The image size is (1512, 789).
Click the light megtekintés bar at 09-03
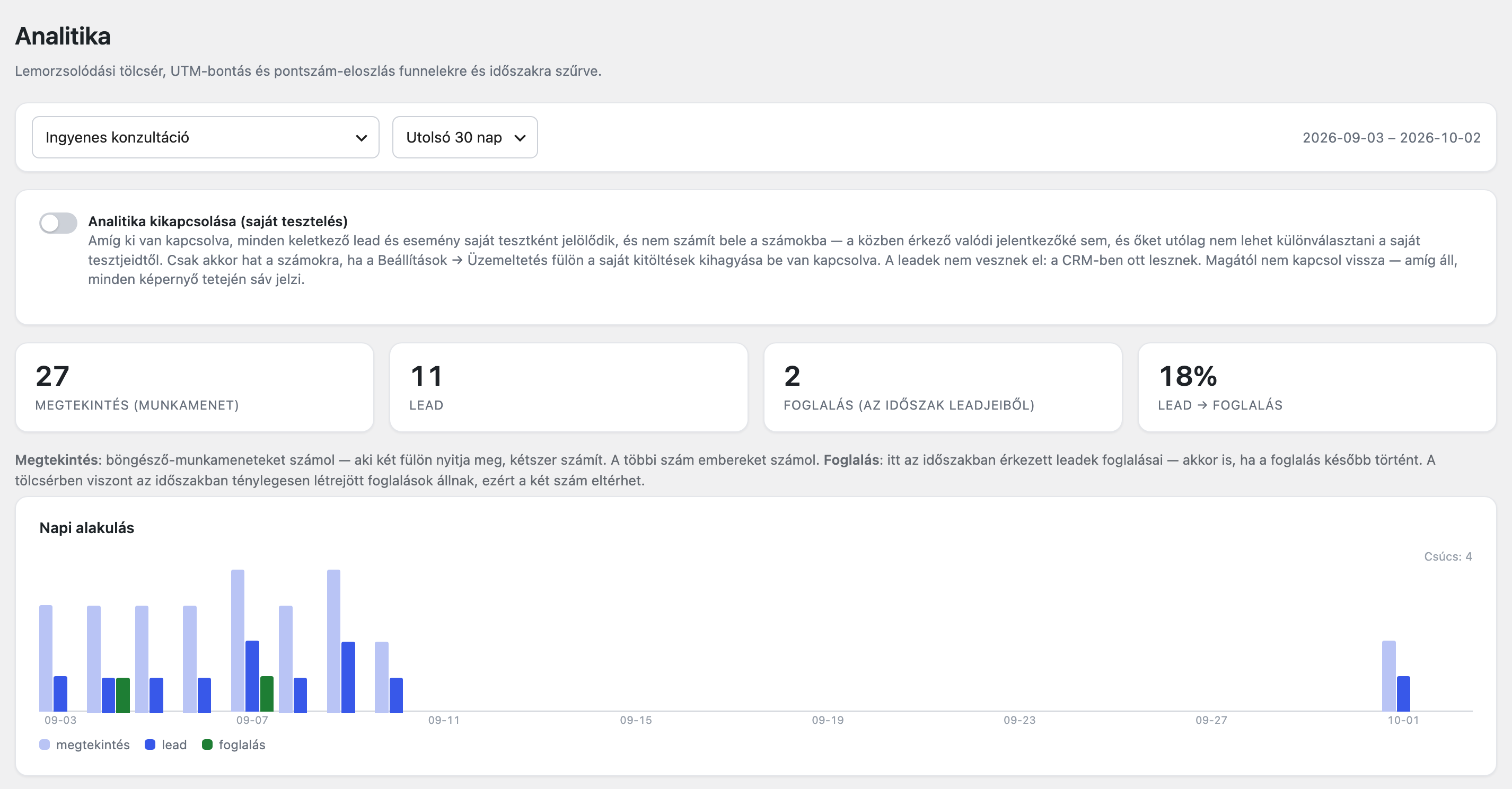46,658
